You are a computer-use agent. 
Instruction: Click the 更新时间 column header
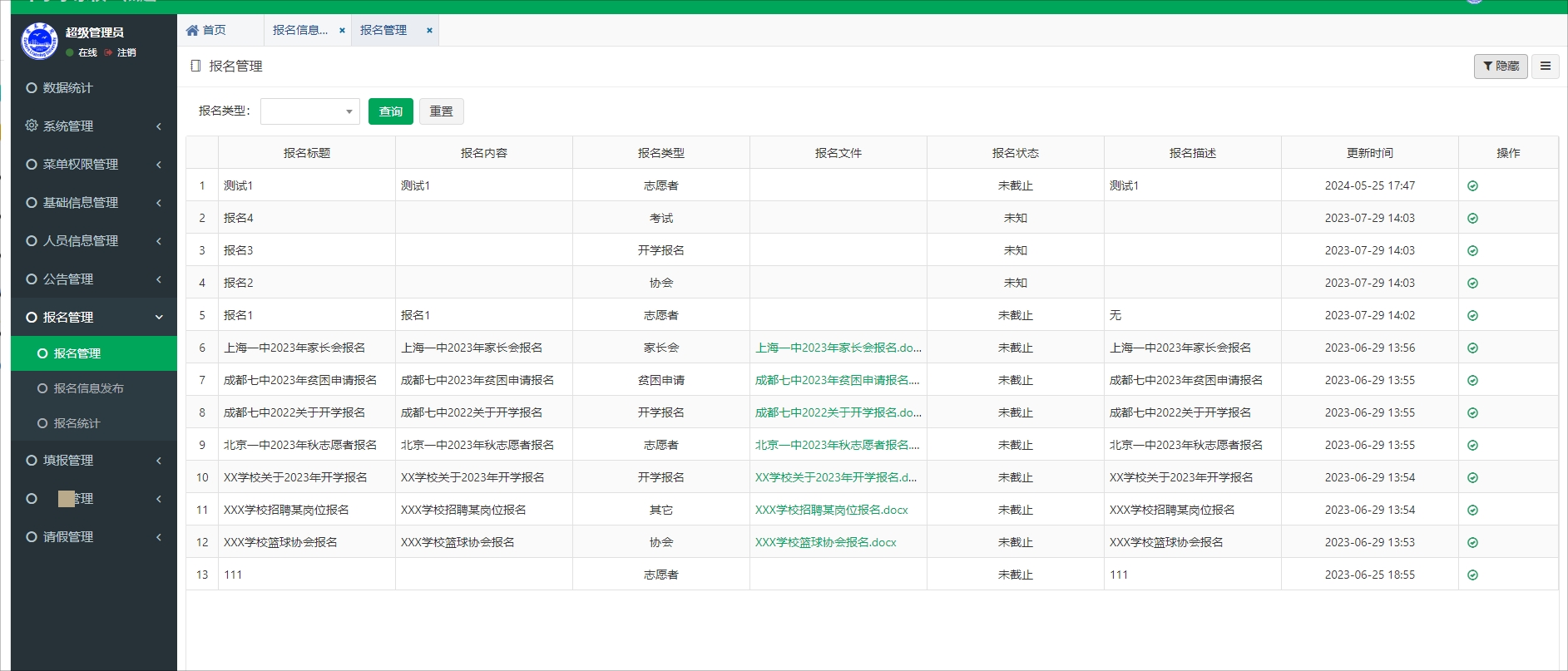point(1370,153)
